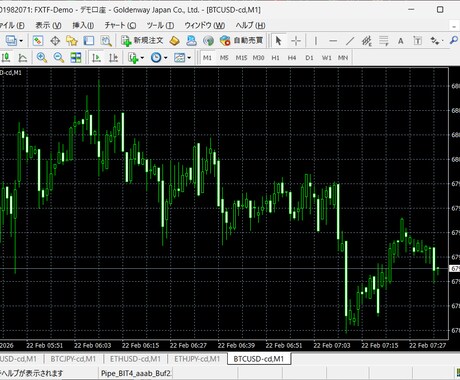Open the templates dropdown

pos(182,58)
